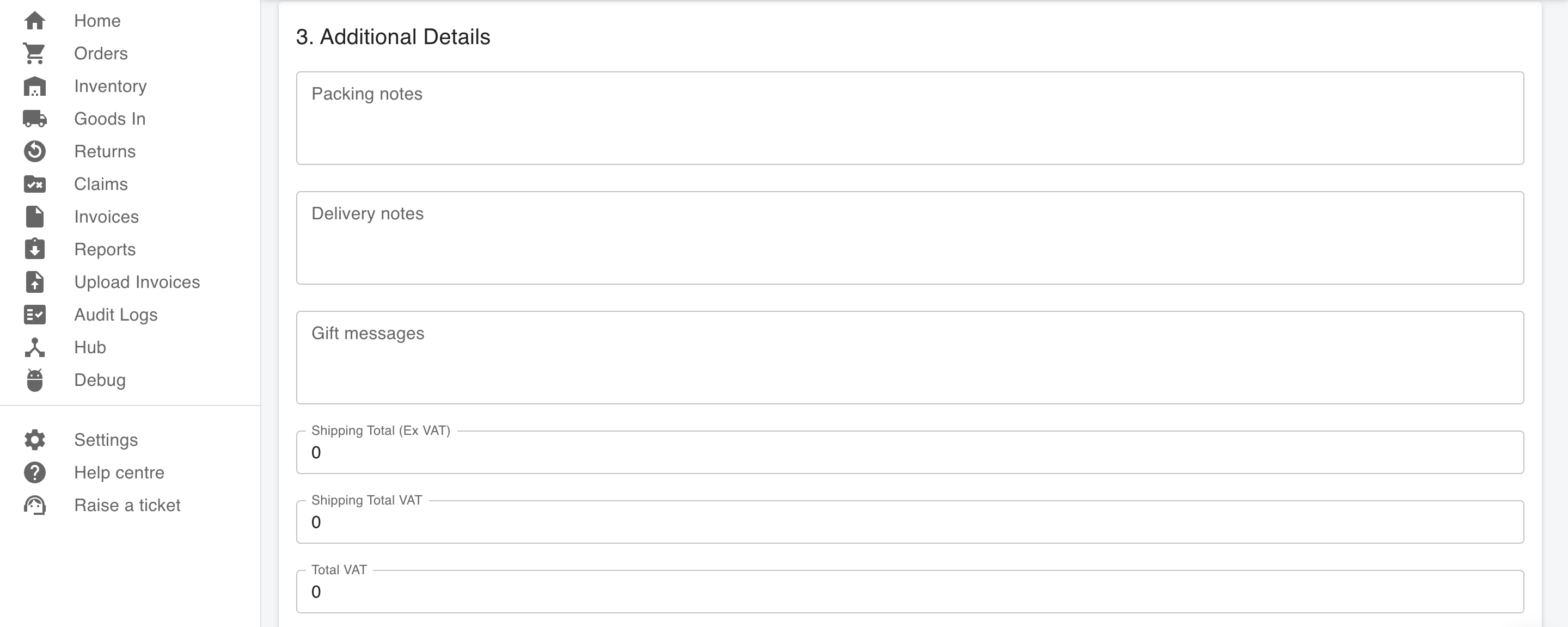Open the Hub network icon
Screen dimensions: 1568x627
tap(35, 347)
